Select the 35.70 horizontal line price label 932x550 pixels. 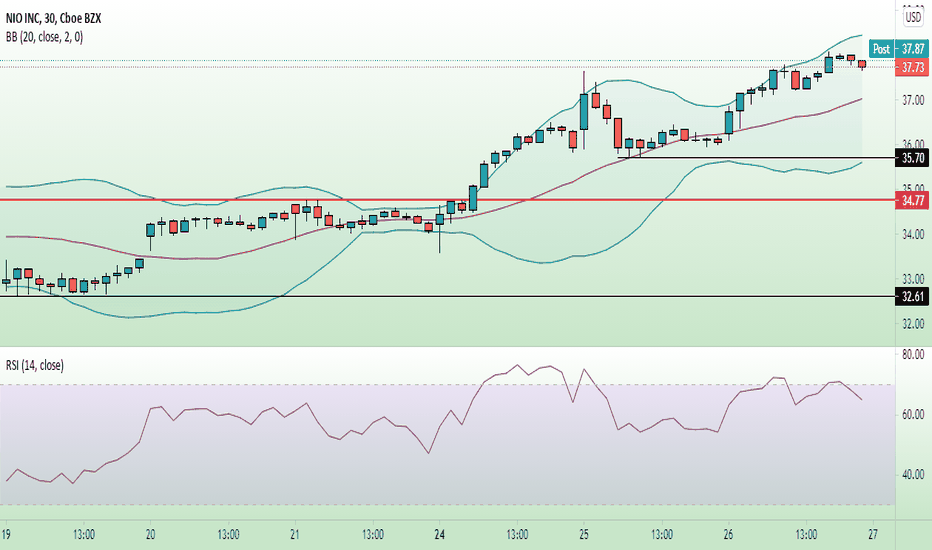[x=912, y=158]
